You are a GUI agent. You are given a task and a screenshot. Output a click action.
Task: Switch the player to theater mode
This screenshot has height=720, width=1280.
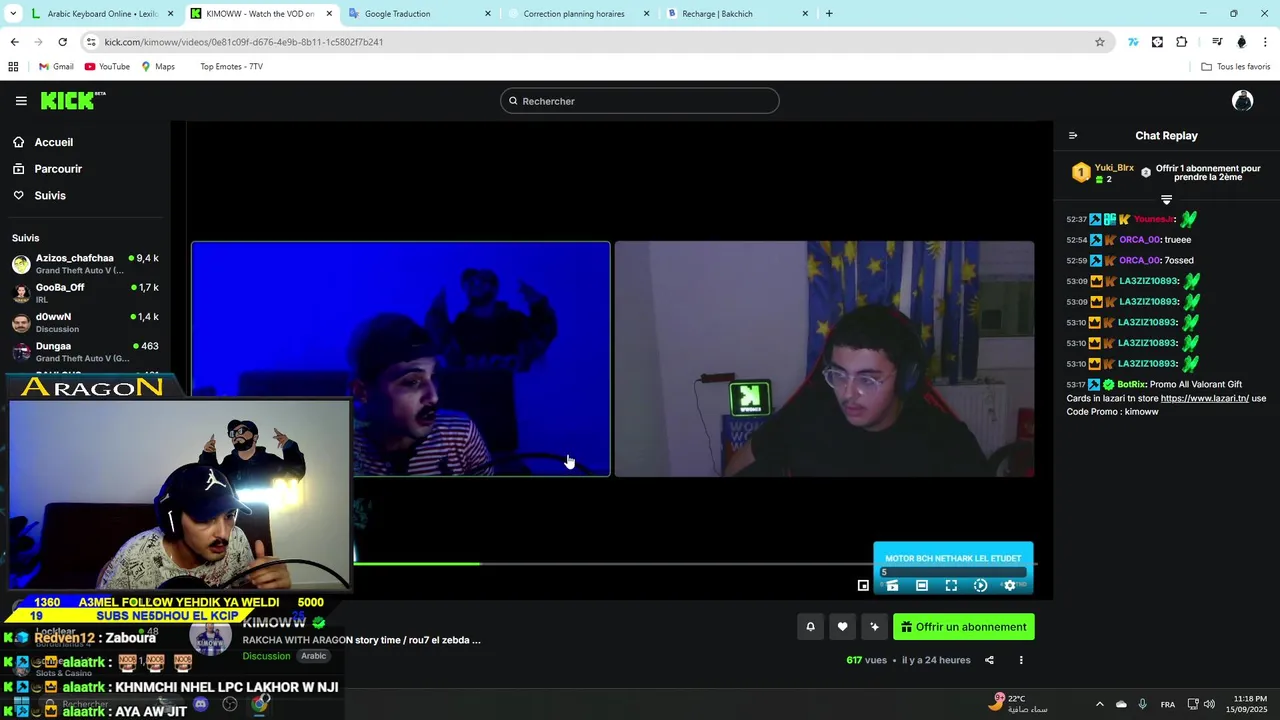point(922,586)
